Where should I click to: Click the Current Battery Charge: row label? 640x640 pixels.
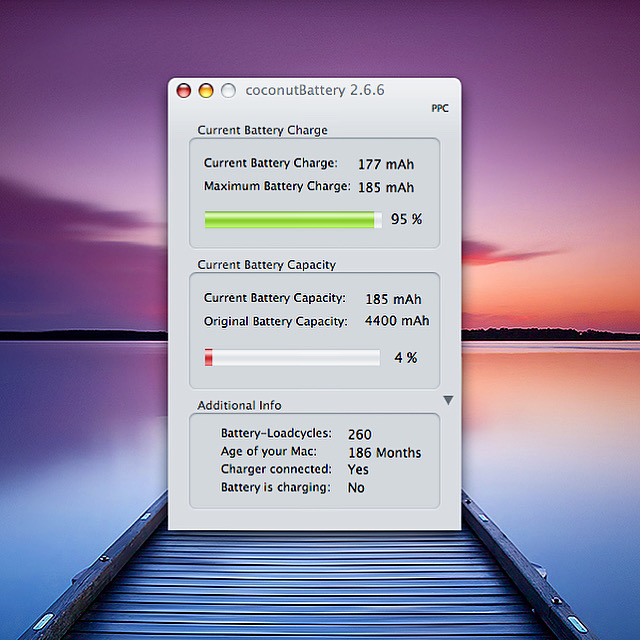[271, 163]
